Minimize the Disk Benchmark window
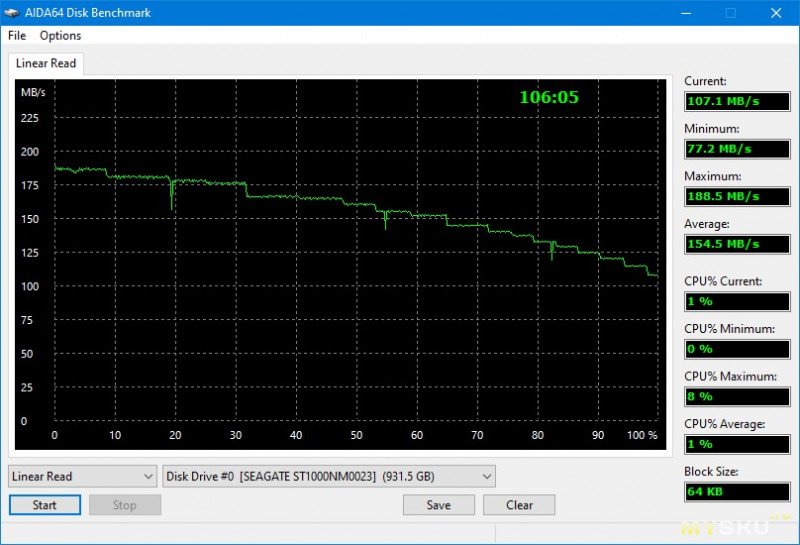 click(x=685, y=12)
